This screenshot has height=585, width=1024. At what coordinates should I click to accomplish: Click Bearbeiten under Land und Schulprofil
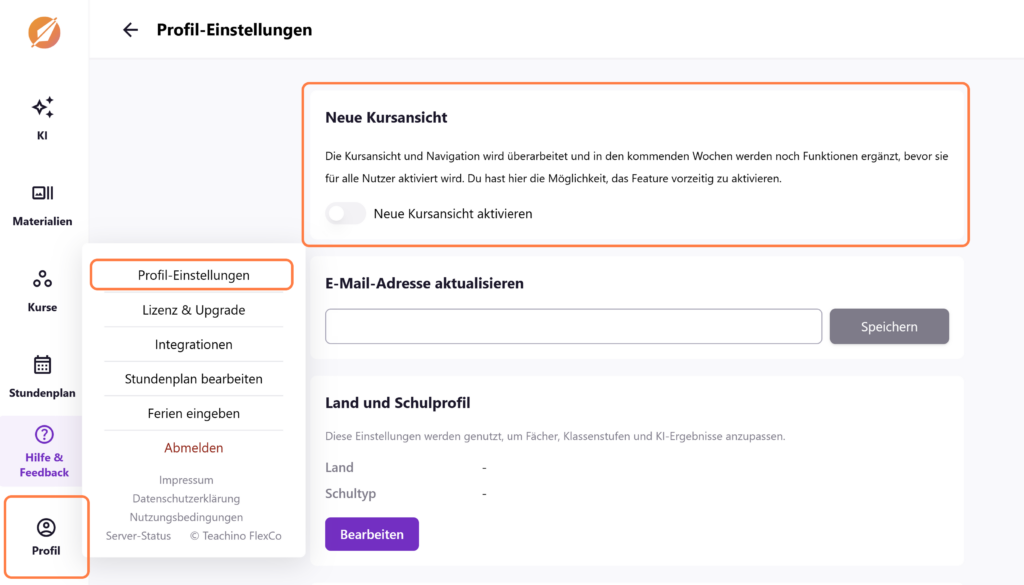point(371,534)
